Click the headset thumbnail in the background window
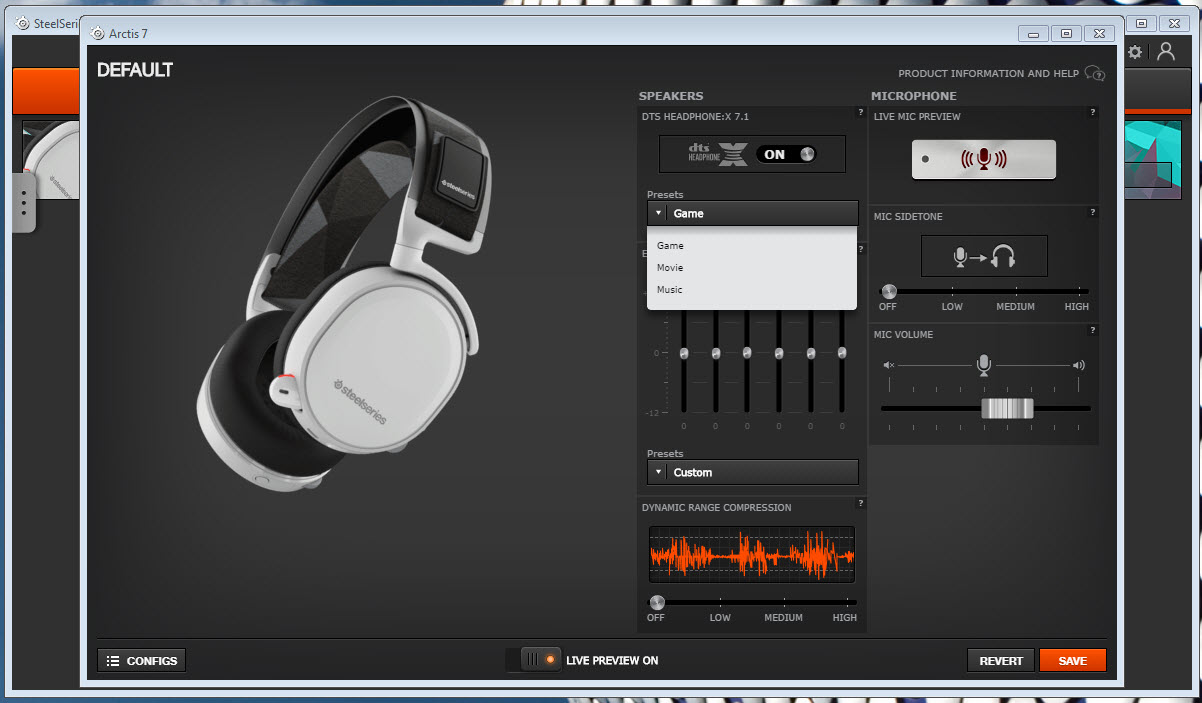Image resolution: width=1202 pixels, height=703 pixels. [x=50, y=160]
